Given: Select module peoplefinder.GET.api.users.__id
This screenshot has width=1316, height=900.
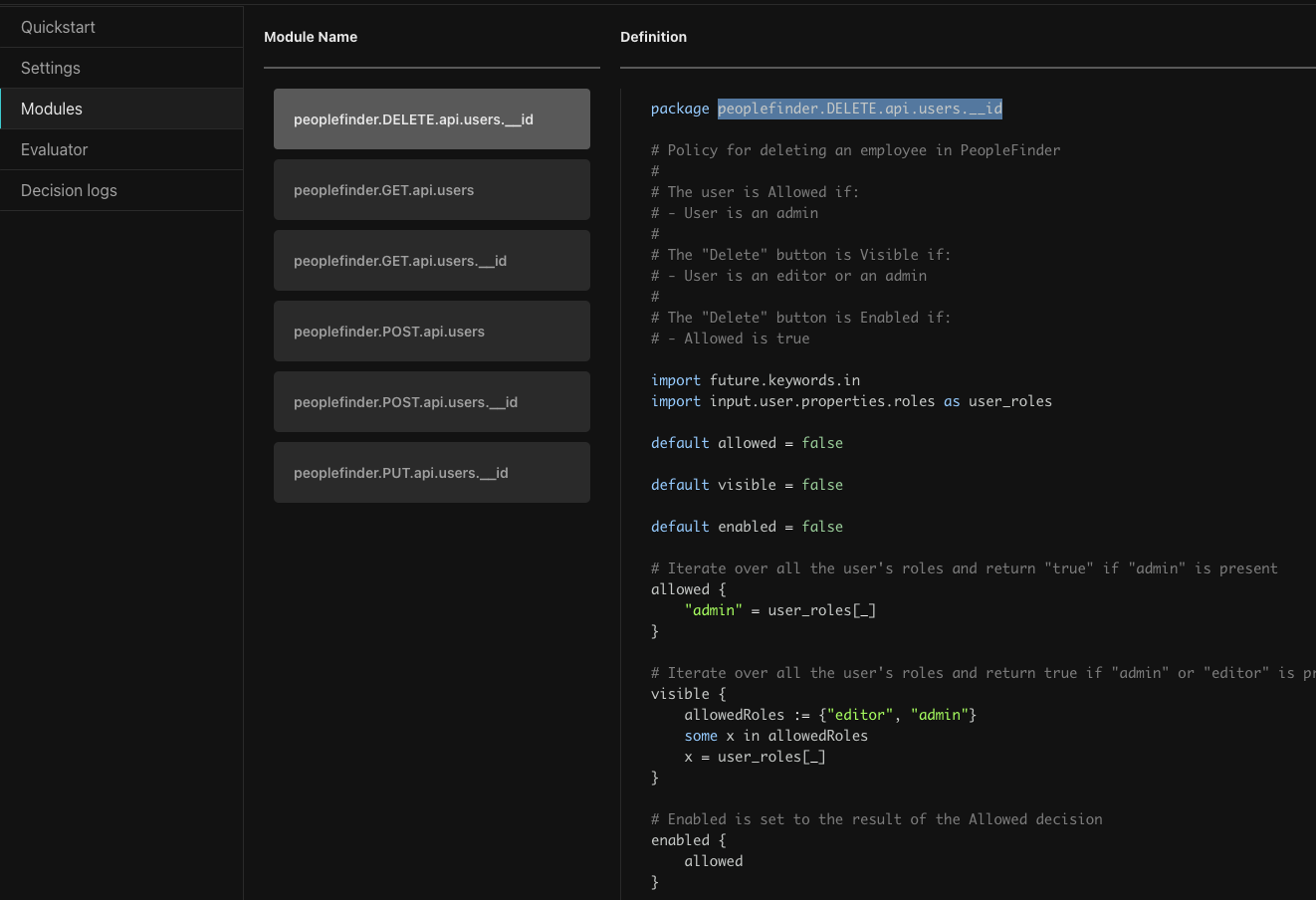Looking at the screenshot, I should click(431, 260).
